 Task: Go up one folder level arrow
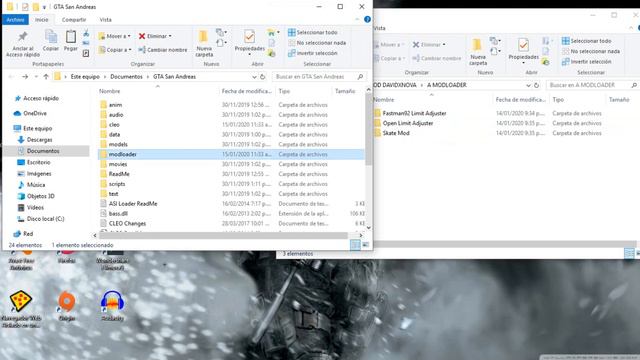(46, 77)
